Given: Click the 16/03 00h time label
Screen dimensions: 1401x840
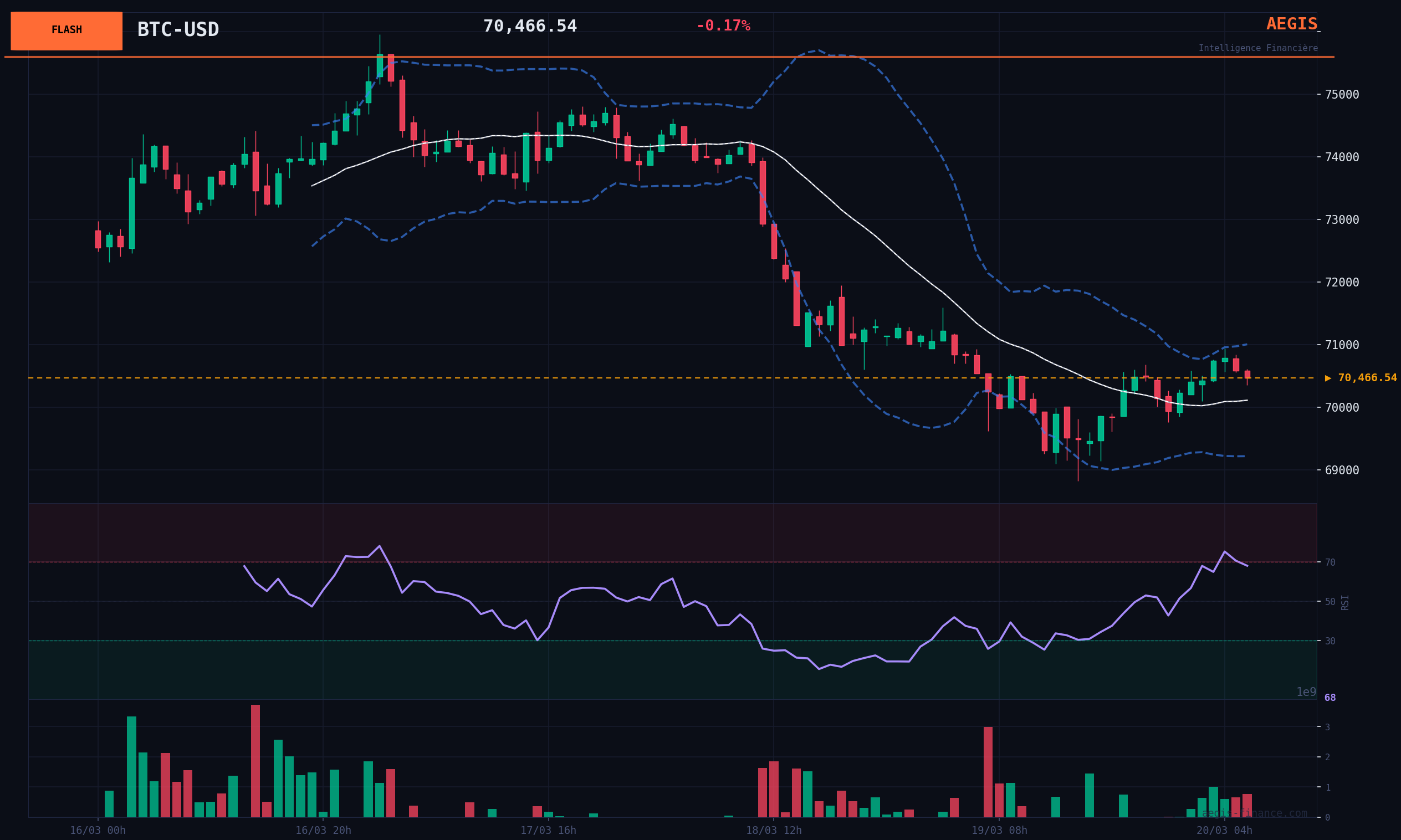Looking at the screenshot, I should tap(98, 831).
